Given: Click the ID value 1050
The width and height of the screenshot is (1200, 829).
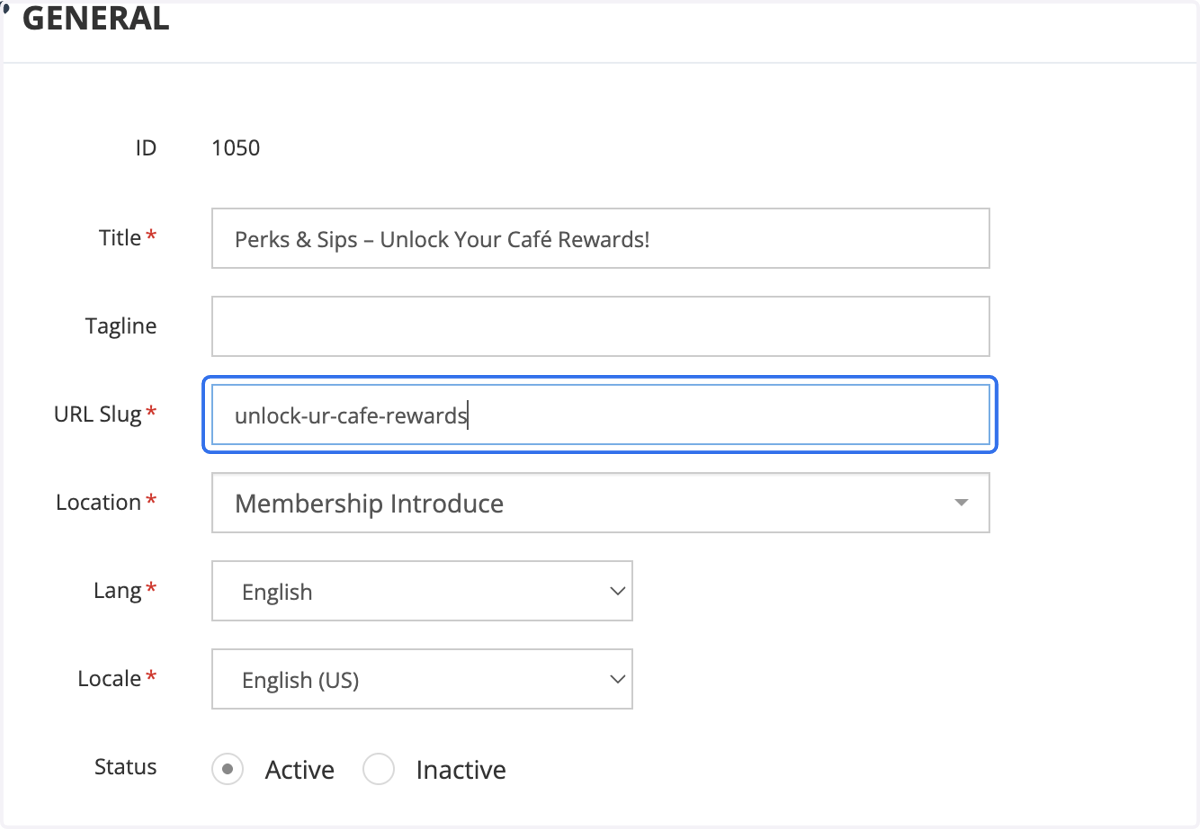Looking at the screenshot, I should tap(236, 148).
